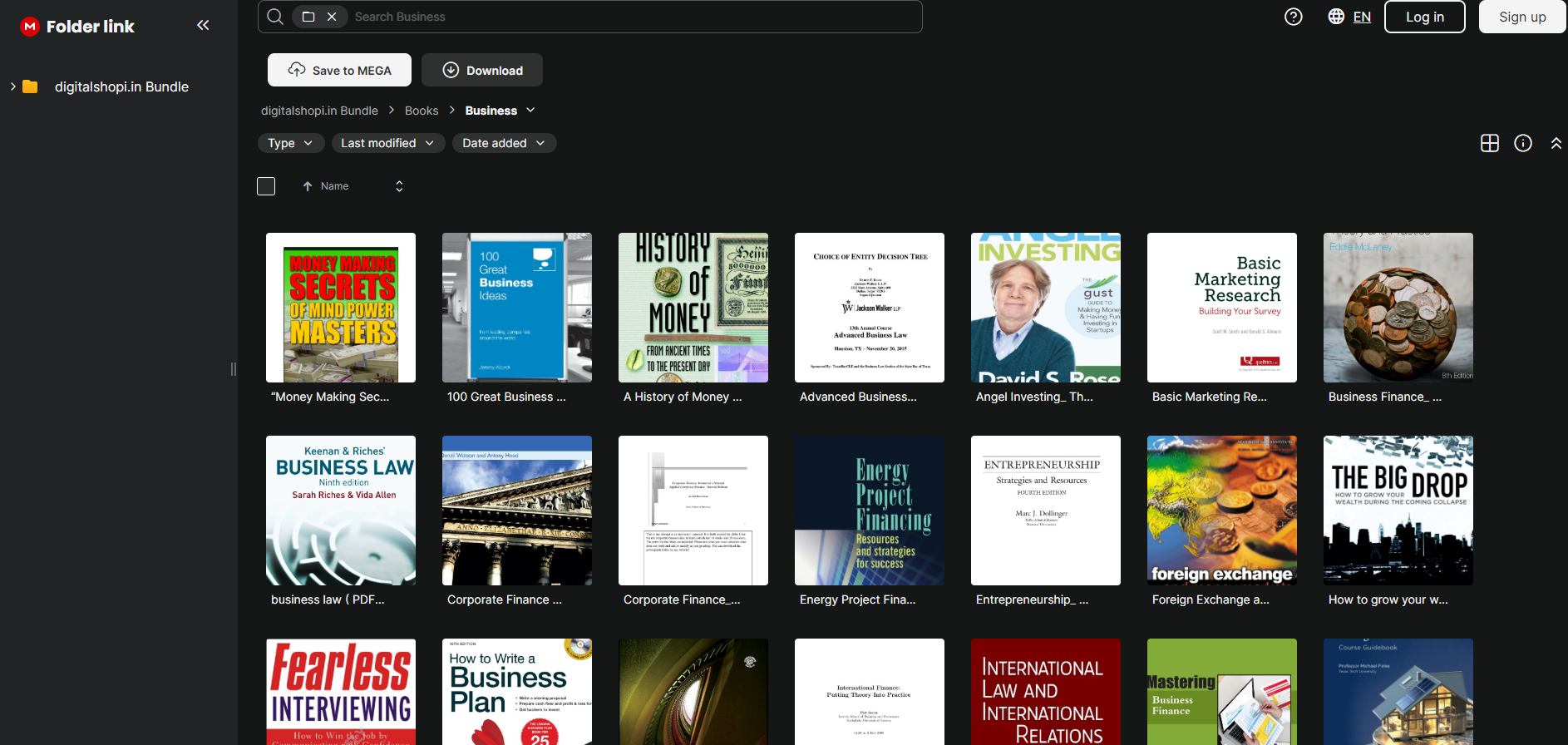Toggle the select-all checkbox
The width and height of the screenshot is (1568, 745).
coord(266,186)
